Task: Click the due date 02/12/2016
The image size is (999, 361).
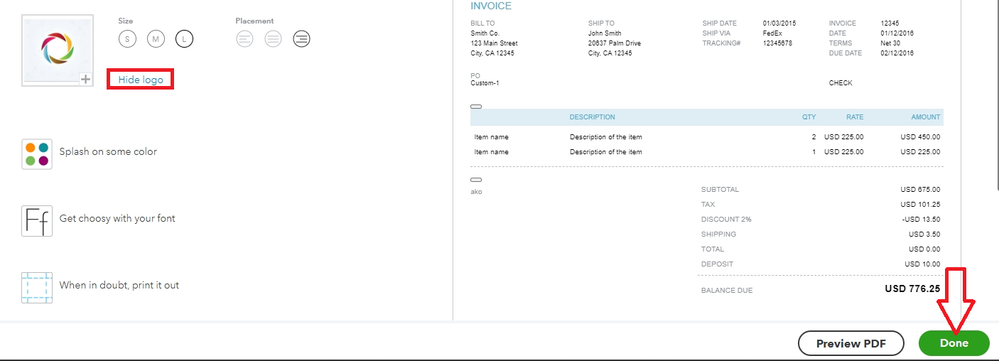Action: pos(897,53)
